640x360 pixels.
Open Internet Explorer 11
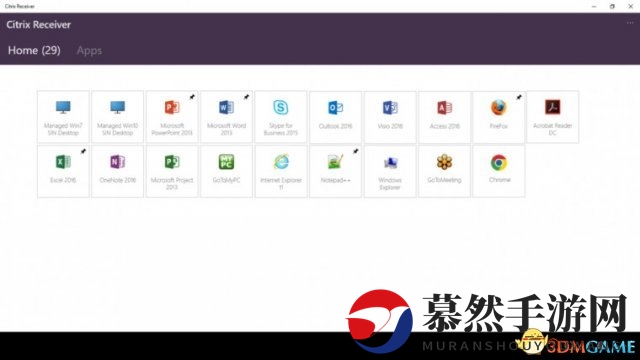(x=281, y=171)
